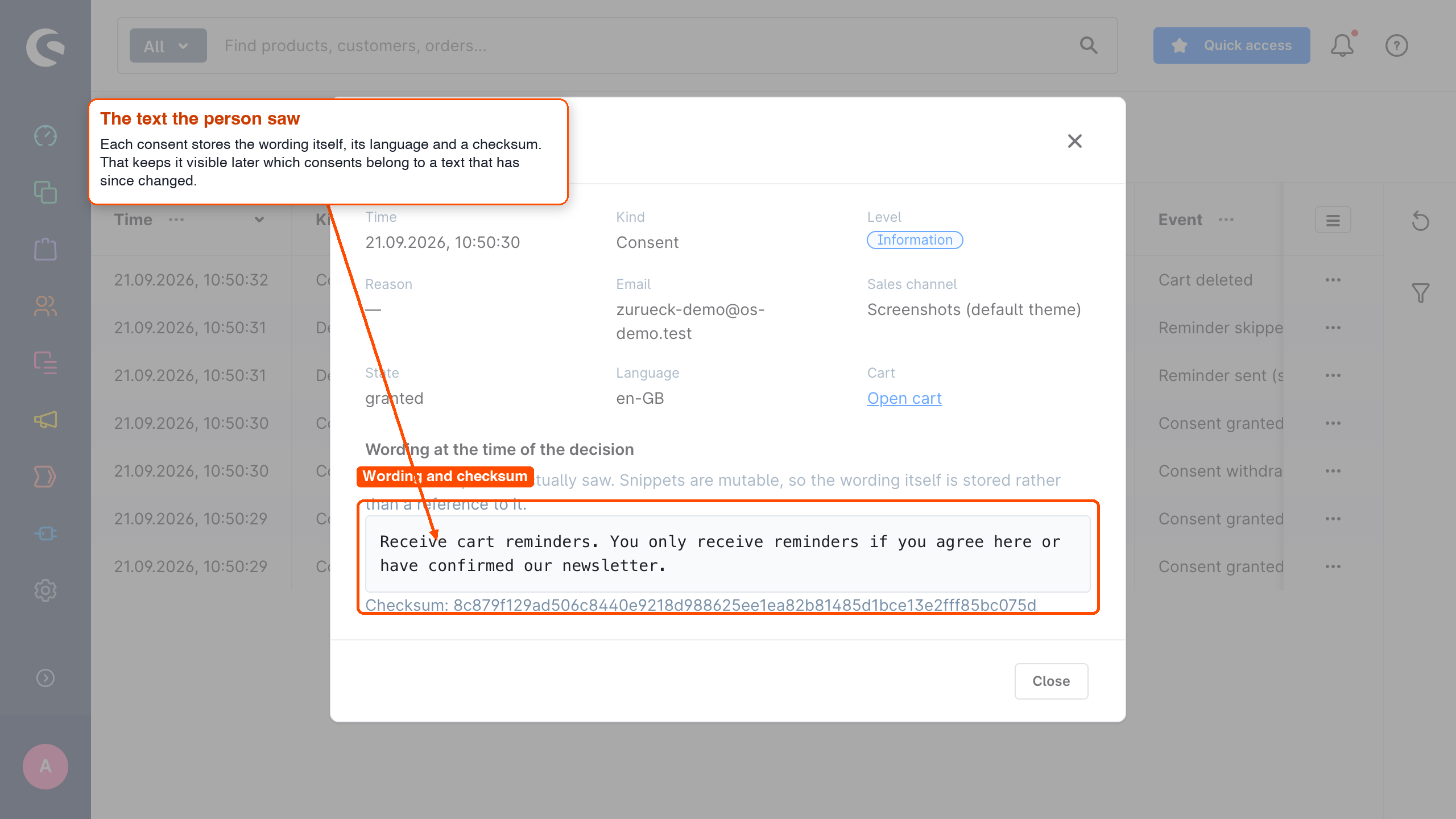Image resolution: width=1456 pixels, height=819 pixels.
Task: Open the 'All' search scope dropdown
Action: click(168, 45)
